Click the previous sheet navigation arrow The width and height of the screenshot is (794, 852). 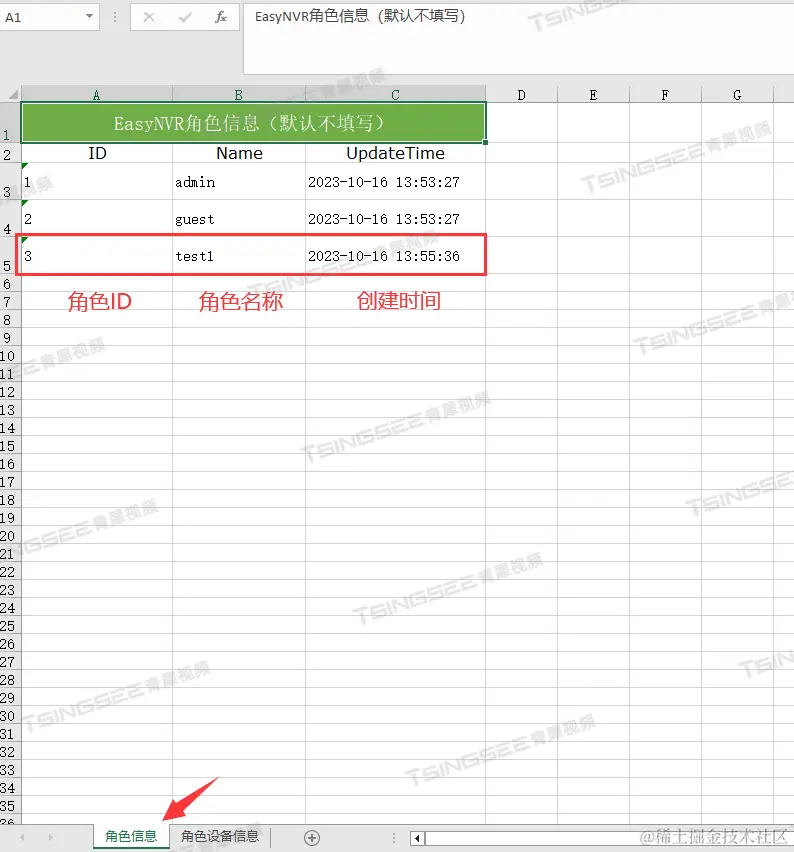coord(22,837)
